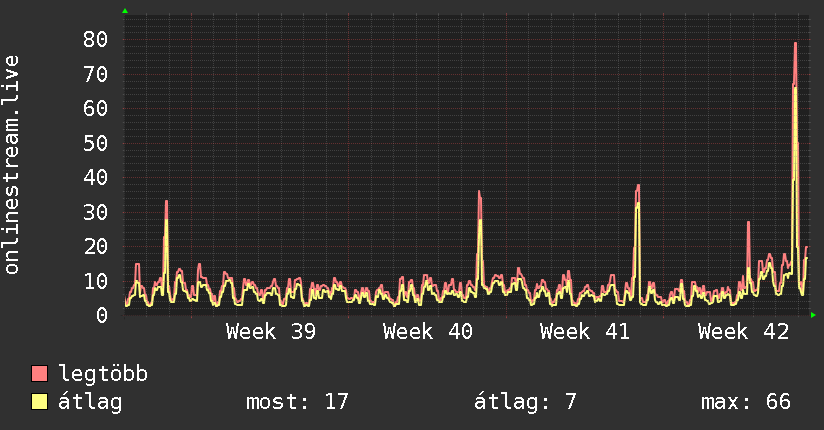
Task: Click the Week 41 axis label
Action: (x=585, y=332)
